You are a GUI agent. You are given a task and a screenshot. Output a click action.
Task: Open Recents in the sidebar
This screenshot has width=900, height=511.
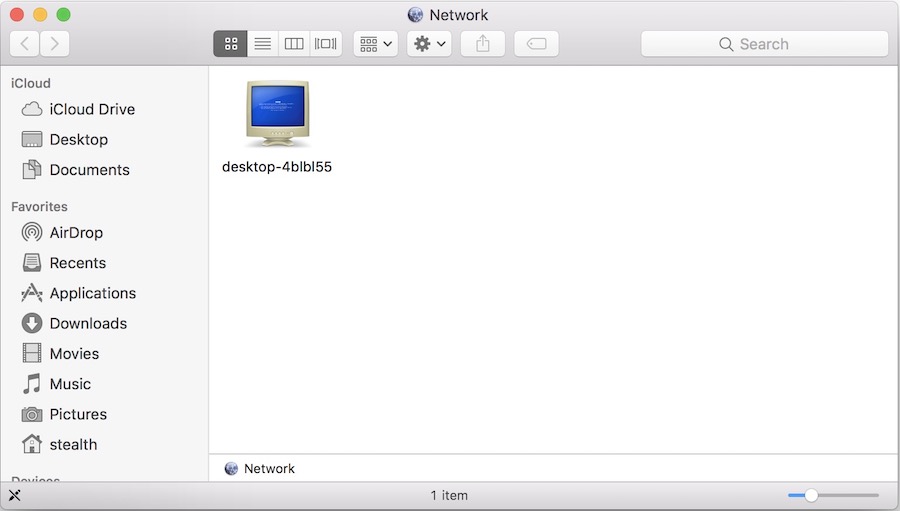click(78, 263)
